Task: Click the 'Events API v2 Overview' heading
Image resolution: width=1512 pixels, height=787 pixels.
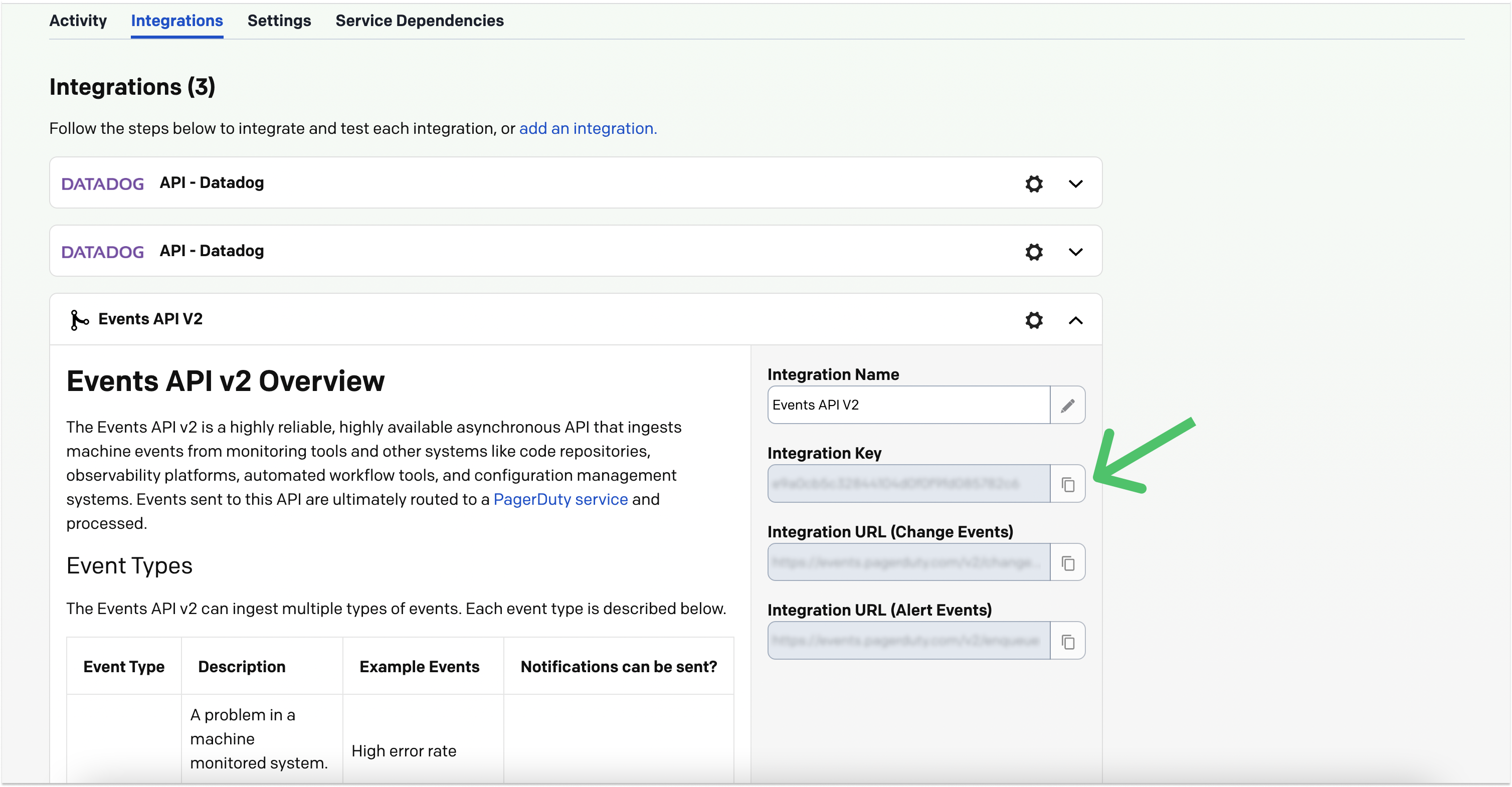Action: click(x=226, y=381)
